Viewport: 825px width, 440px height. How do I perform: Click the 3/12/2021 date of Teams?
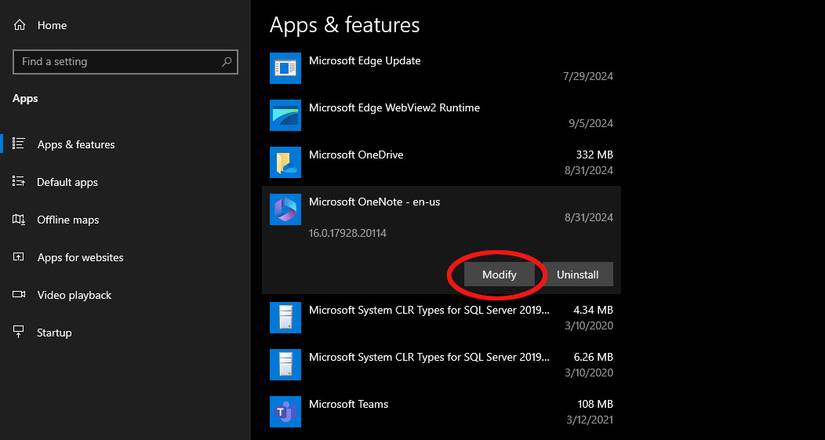pos(588,420)
